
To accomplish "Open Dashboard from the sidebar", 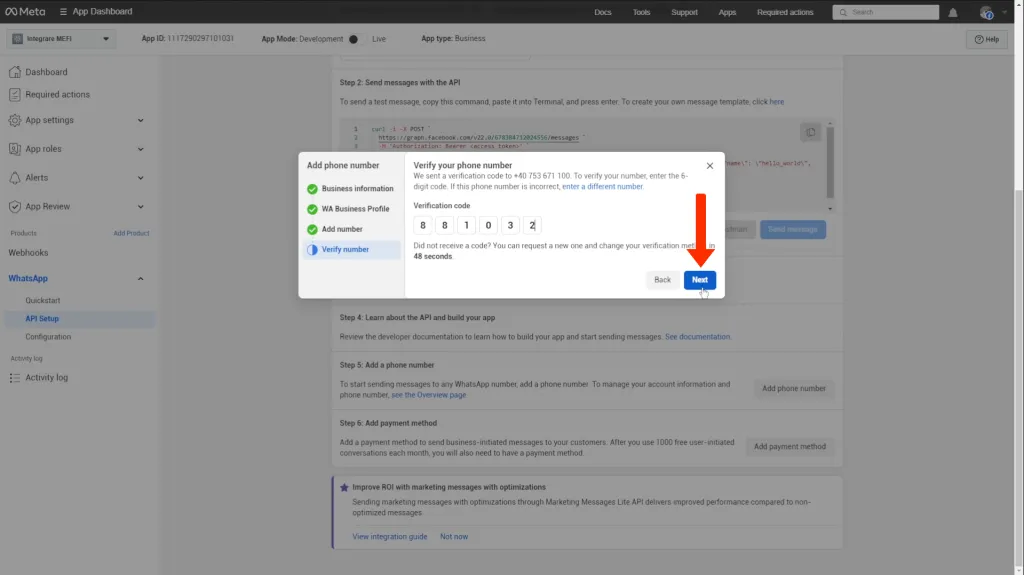I will (46, 72).
